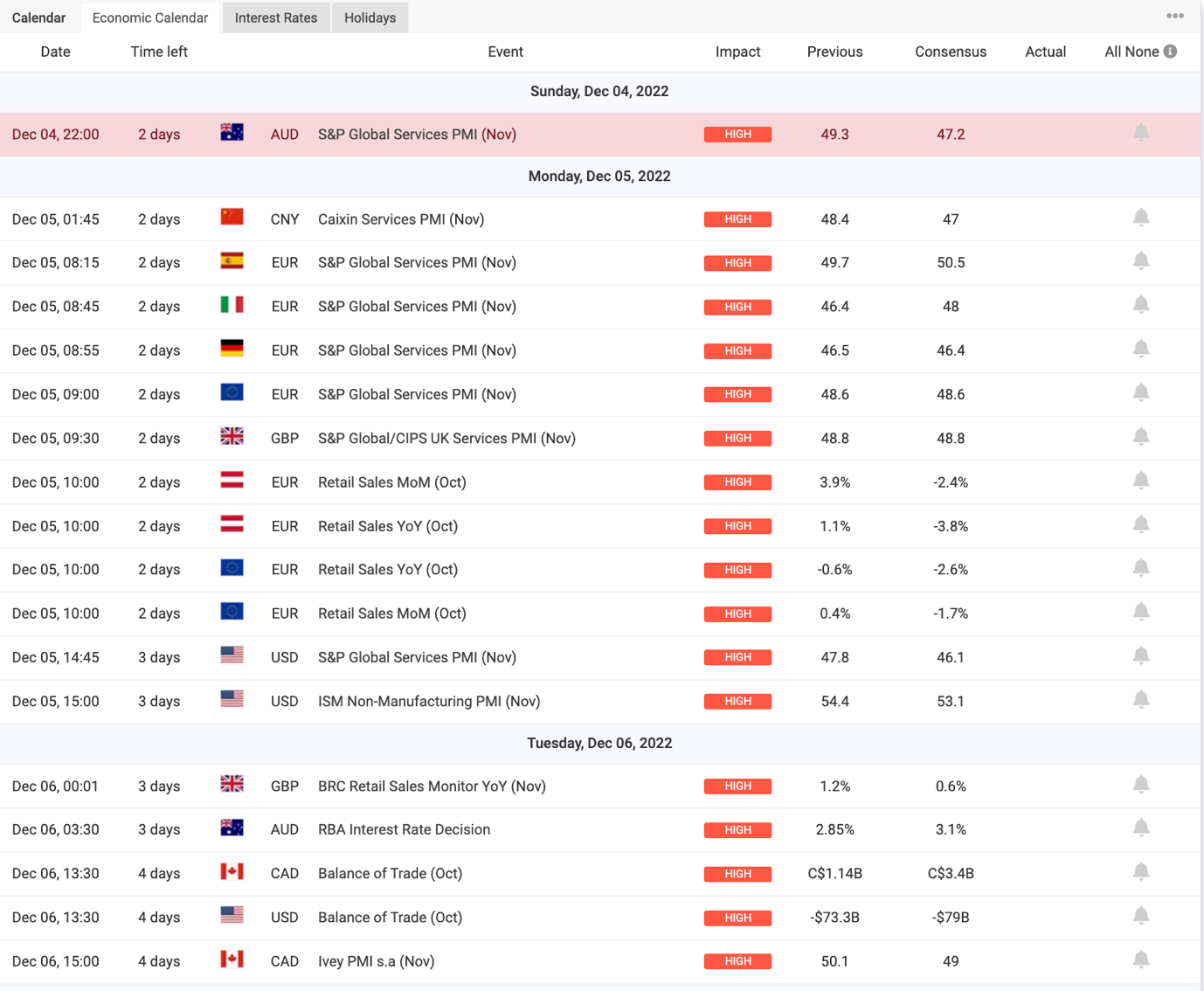Set alert bell for Dec 05, 09:00 event
1204x991 pixels.
coord(1141,393)
